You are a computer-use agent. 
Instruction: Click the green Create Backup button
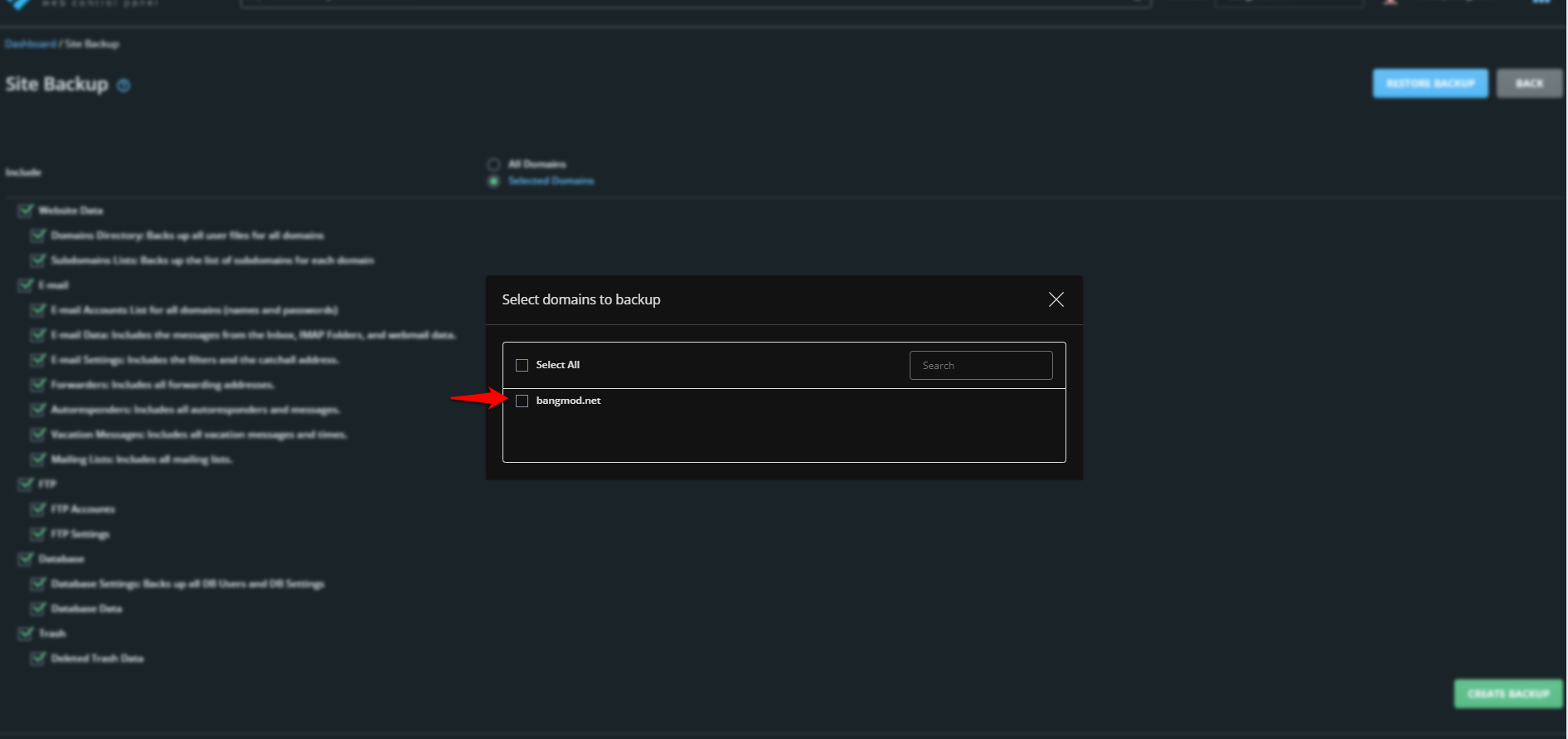[x=1508, y=693]
